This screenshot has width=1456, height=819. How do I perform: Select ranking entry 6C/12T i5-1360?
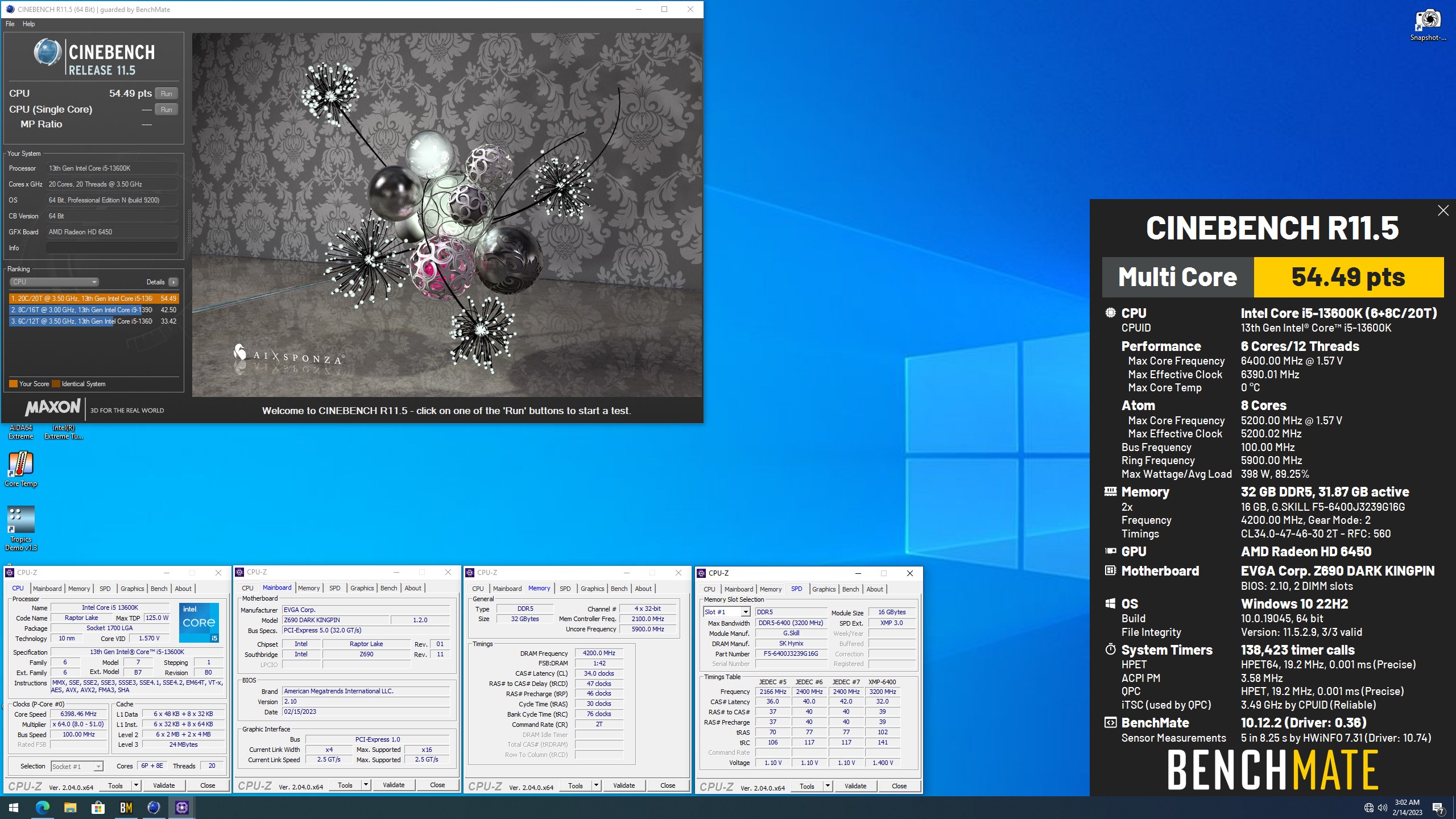click(x=94, y=321)
